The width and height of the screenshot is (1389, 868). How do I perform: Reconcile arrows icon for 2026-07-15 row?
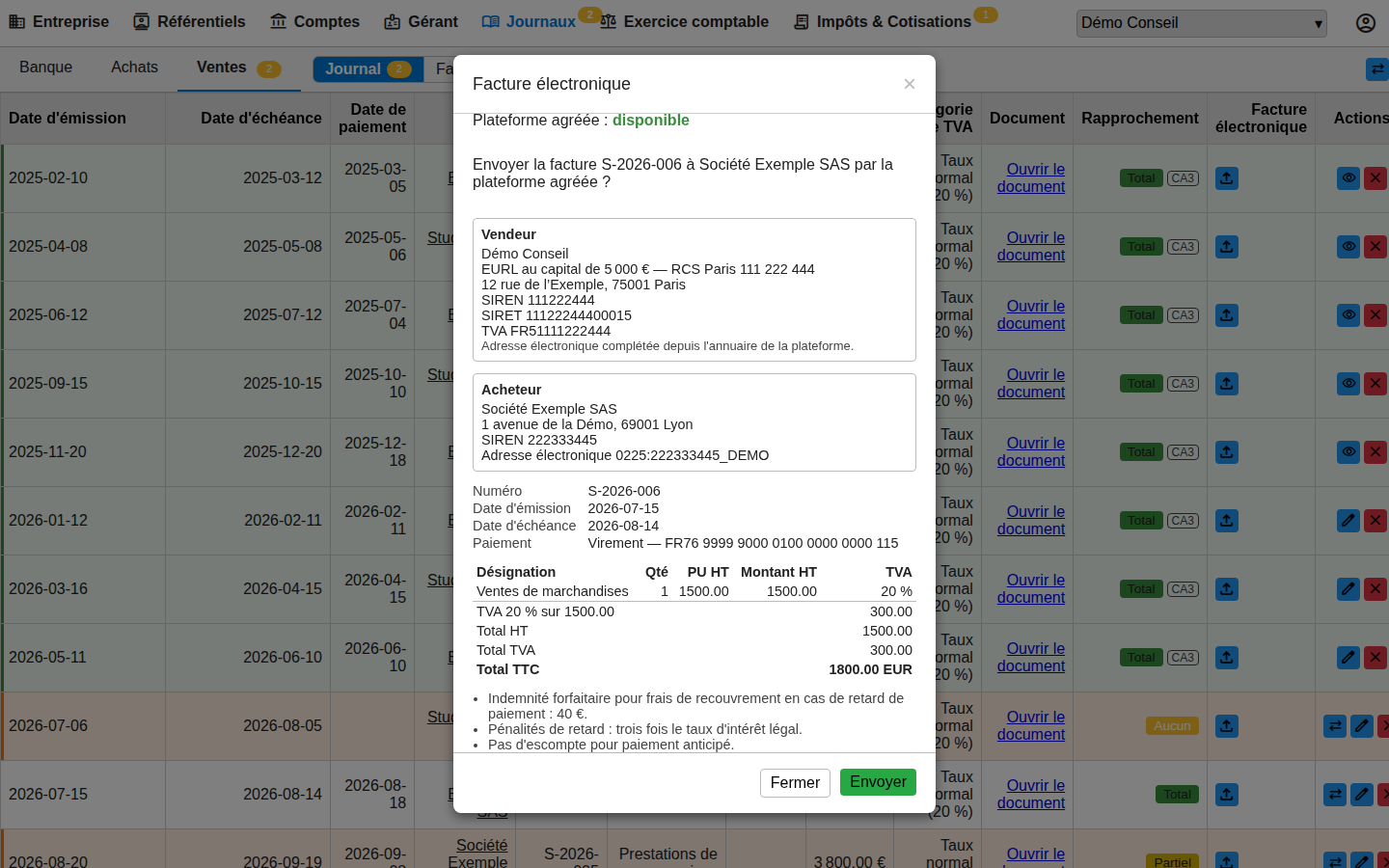point(1335,795)
